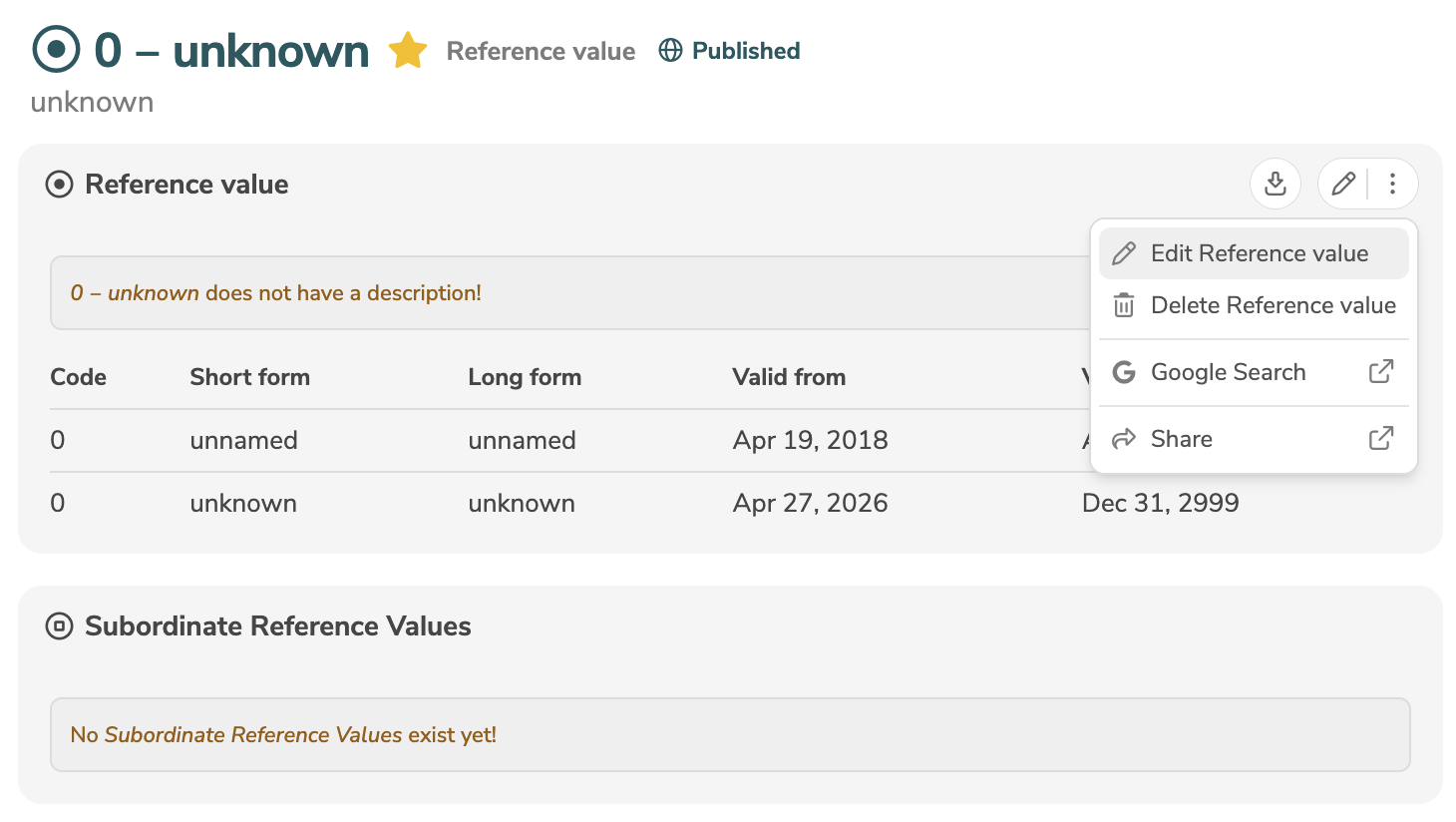Click the Short form column header
Viewport: 1456px width, 822px height.
pos(250,377)
